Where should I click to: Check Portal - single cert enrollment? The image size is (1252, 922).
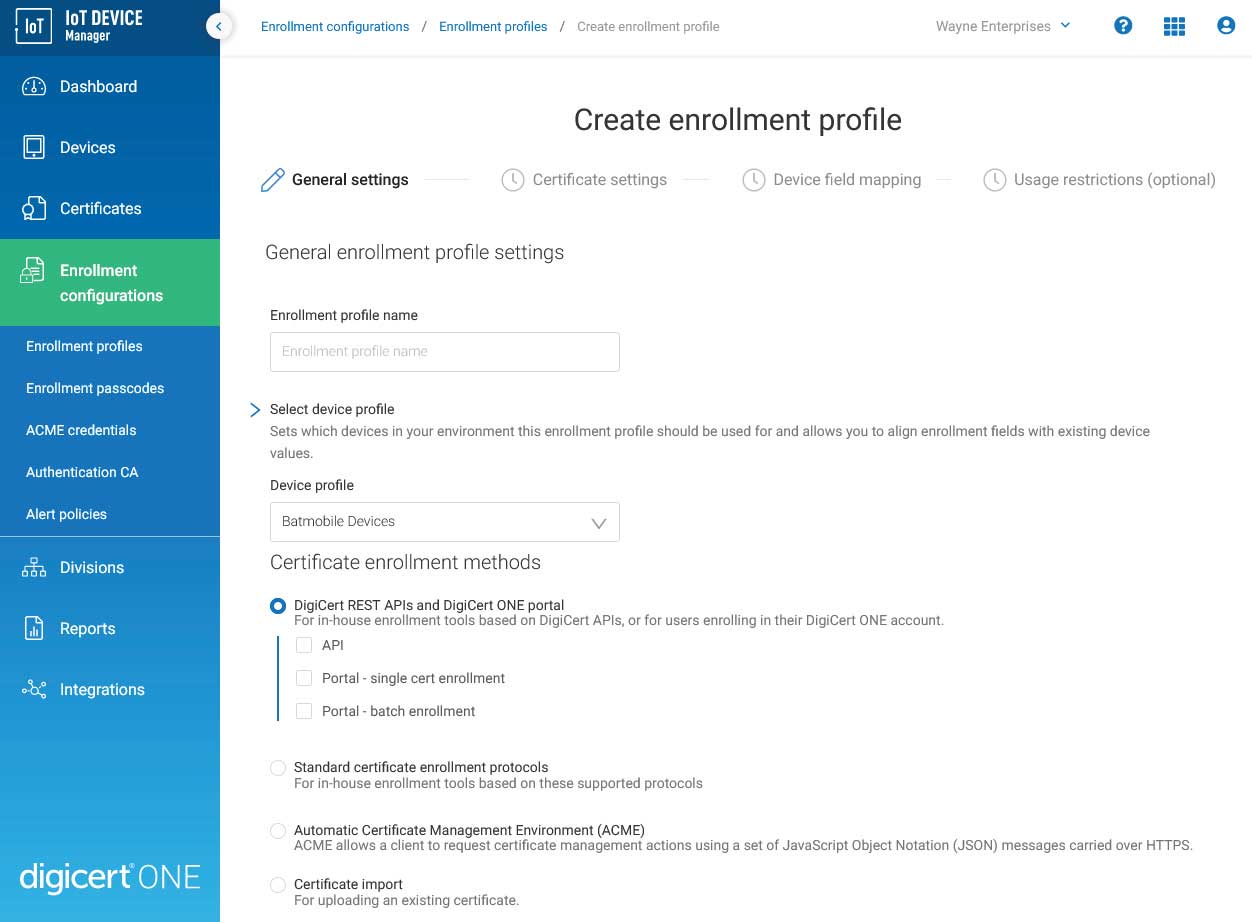click(304, 679)
